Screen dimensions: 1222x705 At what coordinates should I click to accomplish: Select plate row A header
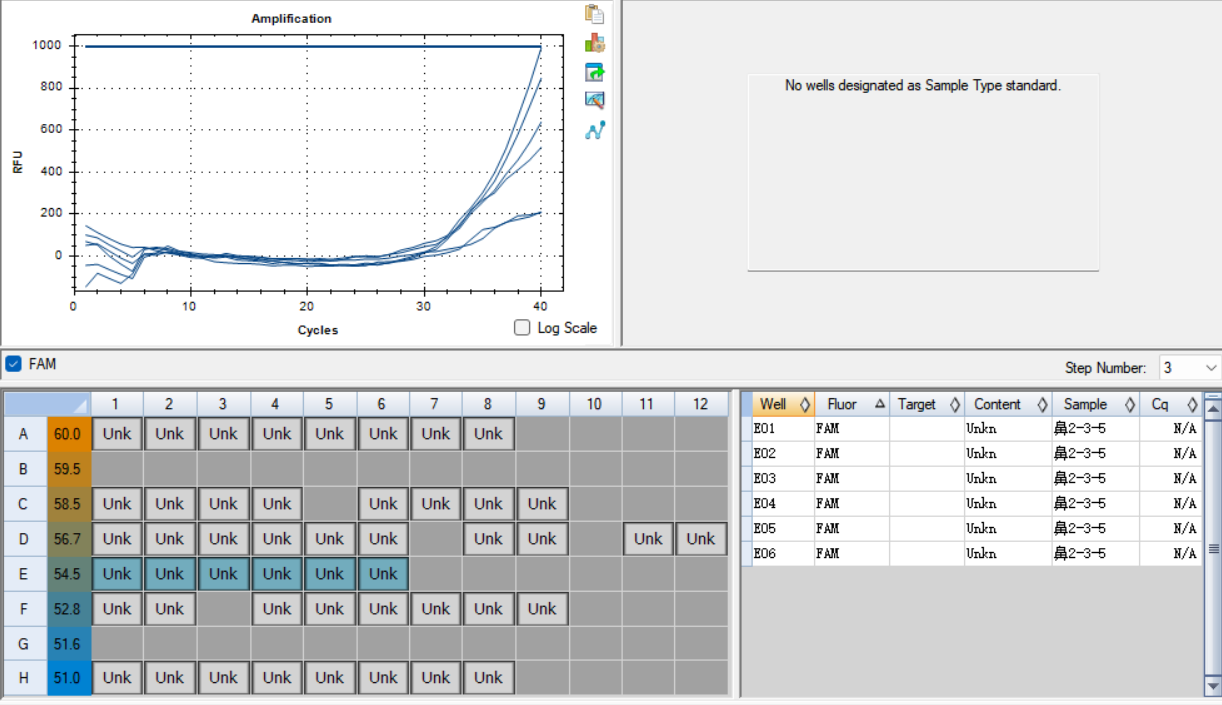tap(25, 434)
